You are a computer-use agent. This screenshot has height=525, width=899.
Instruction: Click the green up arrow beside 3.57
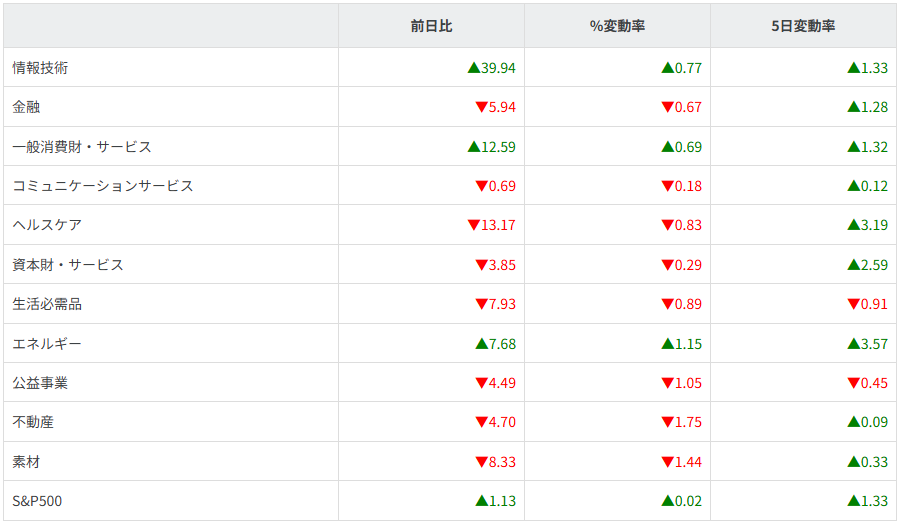pos(854,344)
